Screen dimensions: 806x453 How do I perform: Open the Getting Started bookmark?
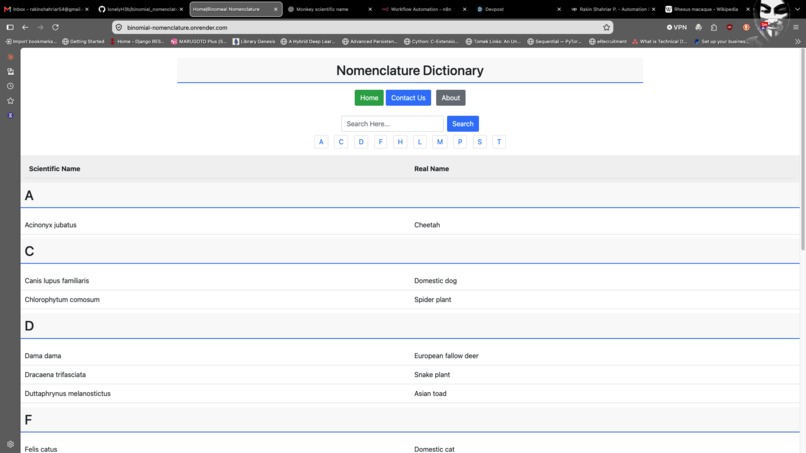coord(83,42)
